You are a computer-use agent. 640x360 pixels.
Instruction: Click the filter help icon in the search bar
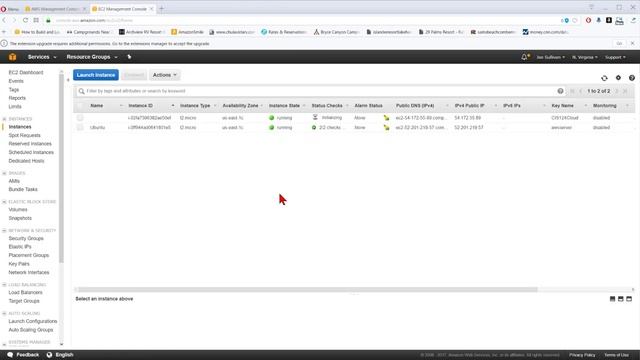coord(560,91)
